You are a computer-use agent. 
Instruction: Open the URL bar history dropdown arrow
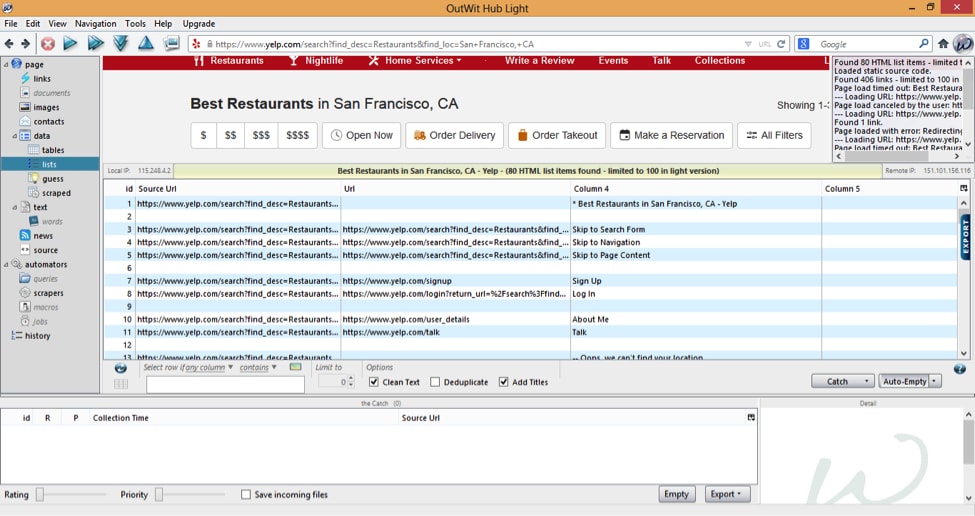click(x=748, y=44)
